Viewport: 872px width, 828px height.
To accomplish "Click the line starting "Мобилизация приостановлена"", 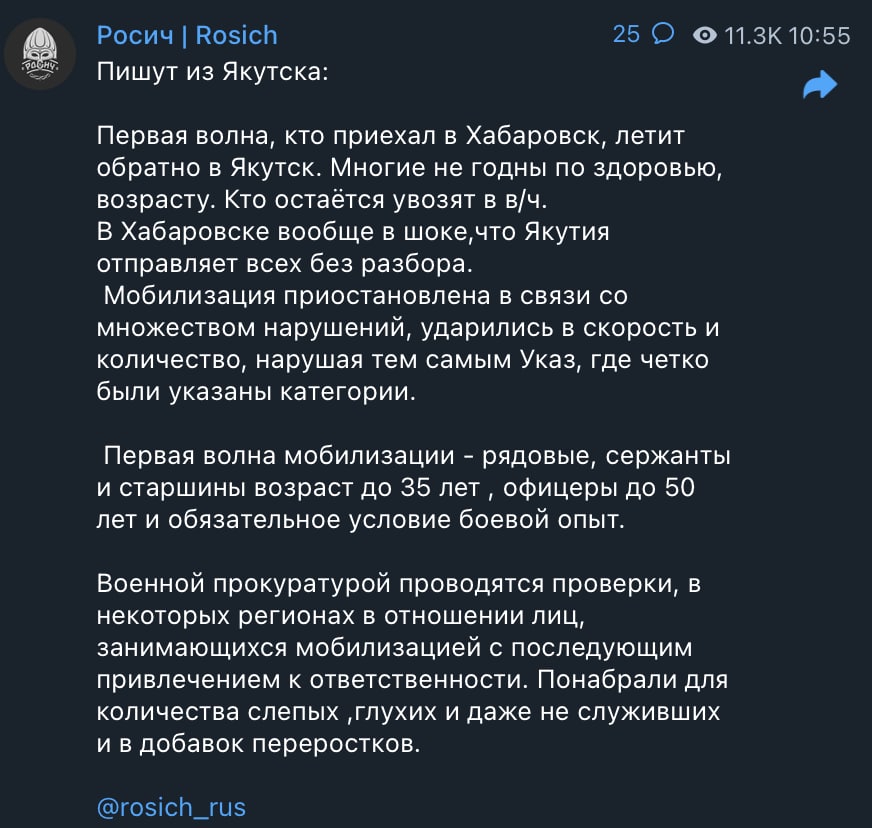I will [365, 296].
